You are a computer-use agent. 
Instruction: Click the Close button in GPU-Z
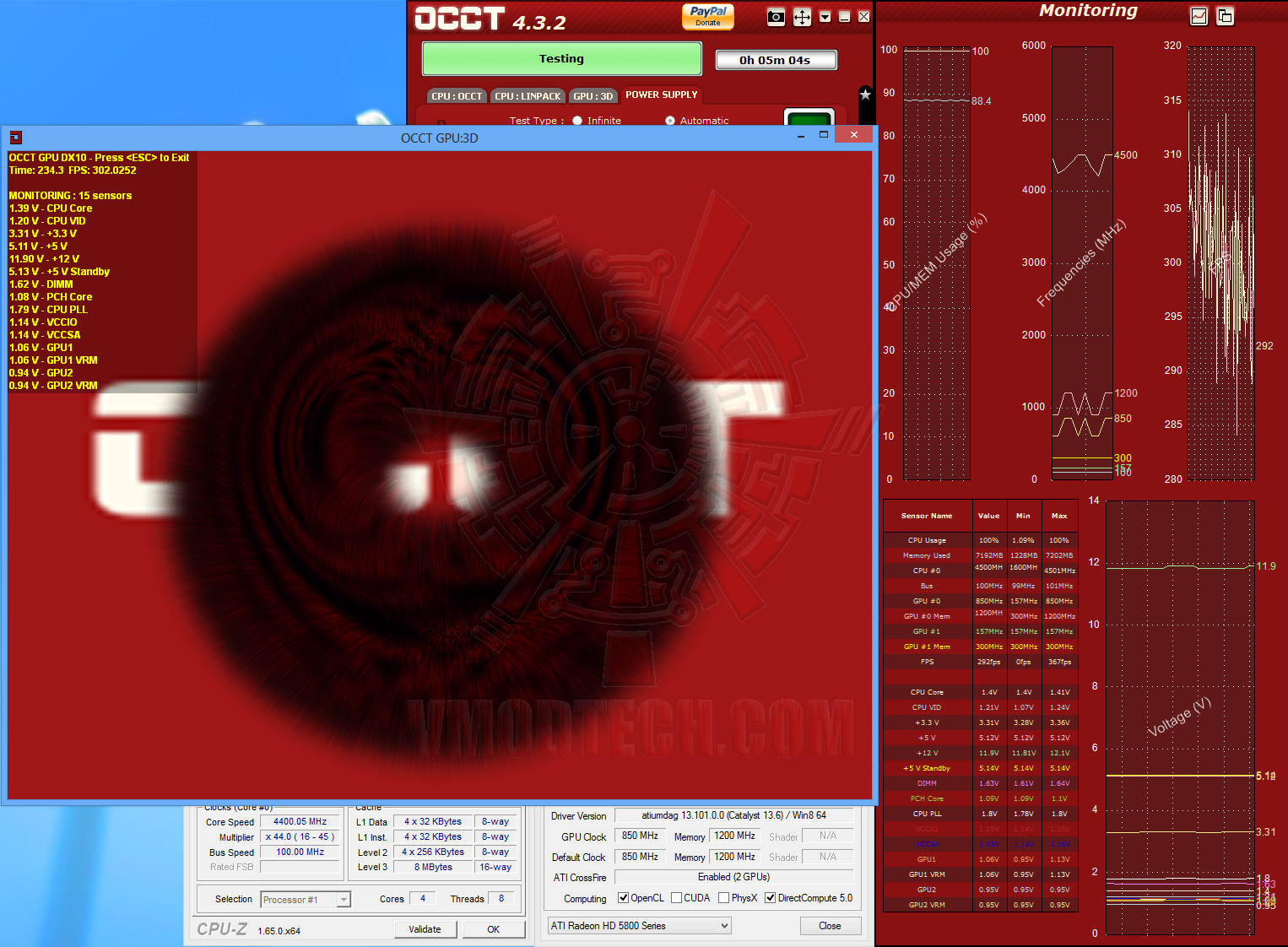click(831, 926)
